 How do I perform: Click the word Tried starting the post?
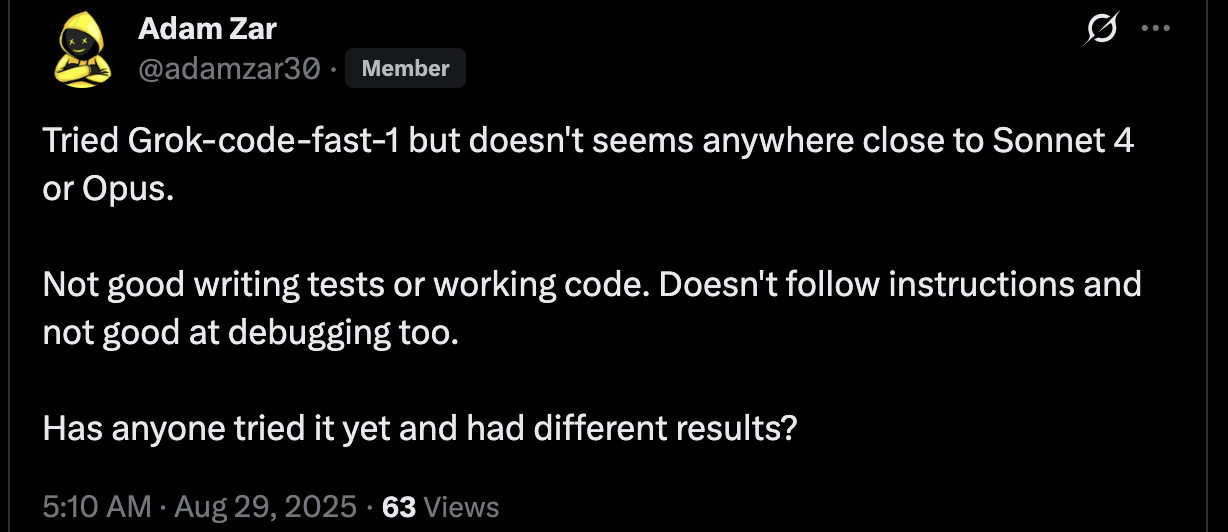tap(82, 142)
